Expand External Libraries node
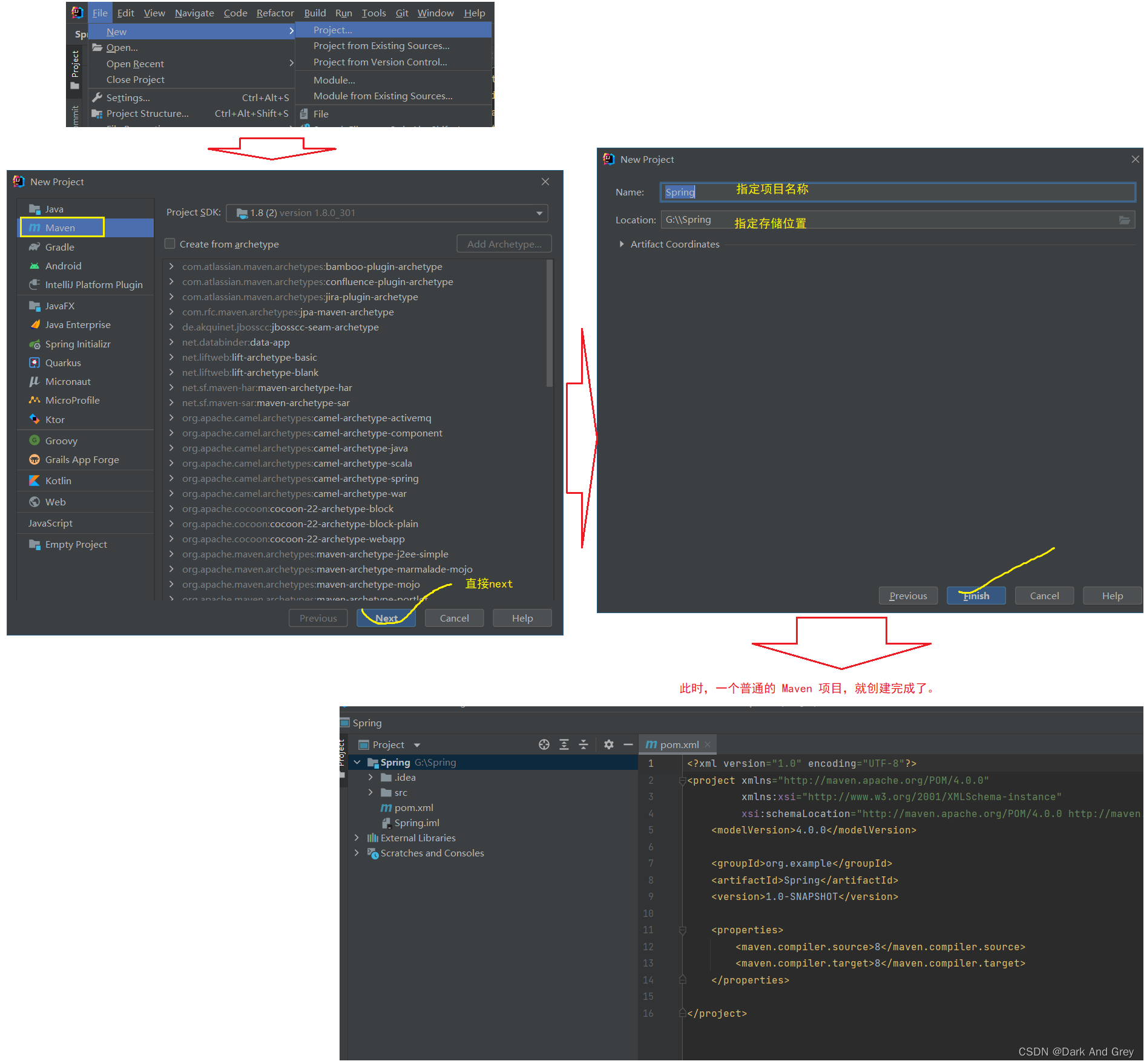Screen dimensions: 1144x1064 pos(357,838)
